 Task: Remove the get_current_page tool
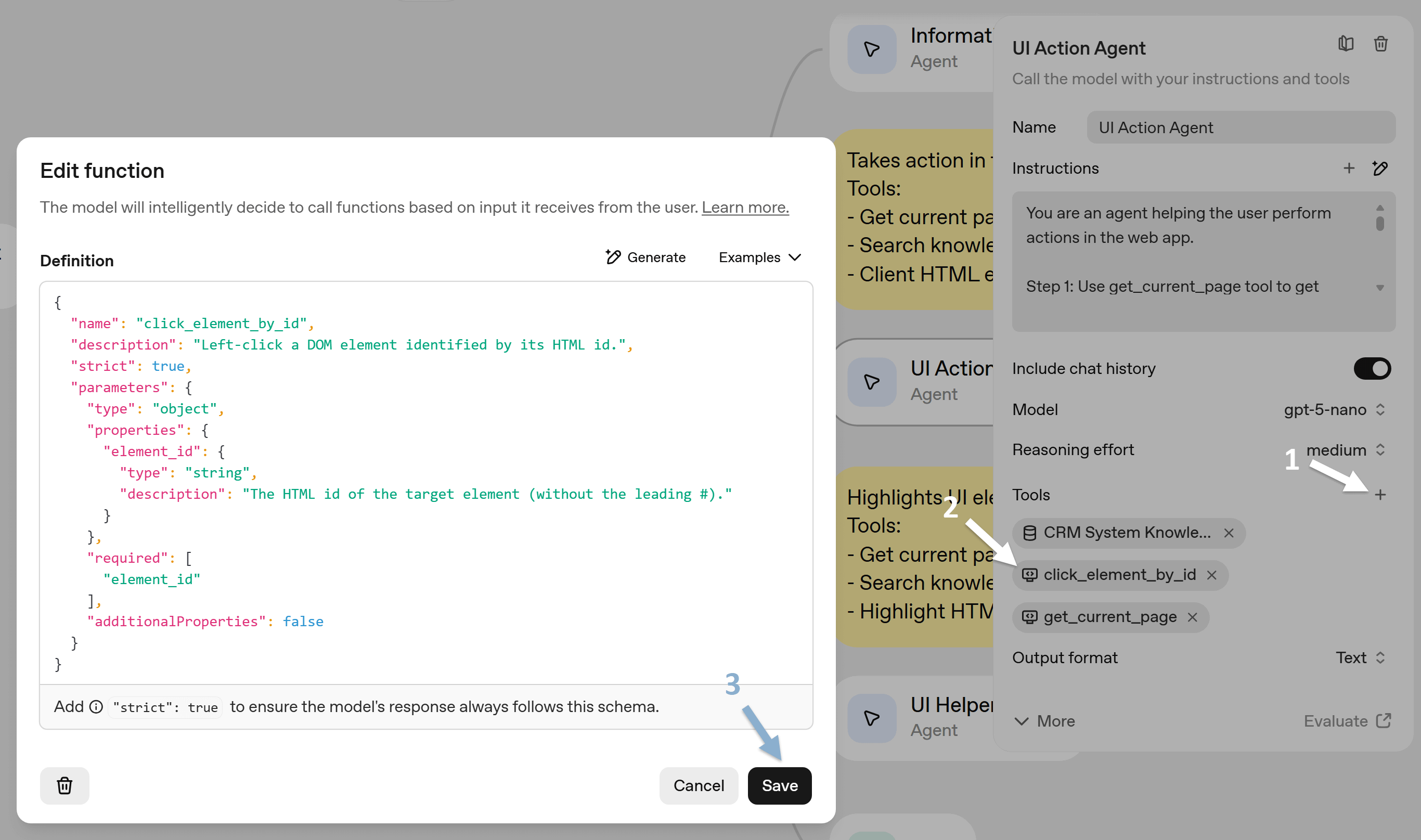[x=1192, y=617]
